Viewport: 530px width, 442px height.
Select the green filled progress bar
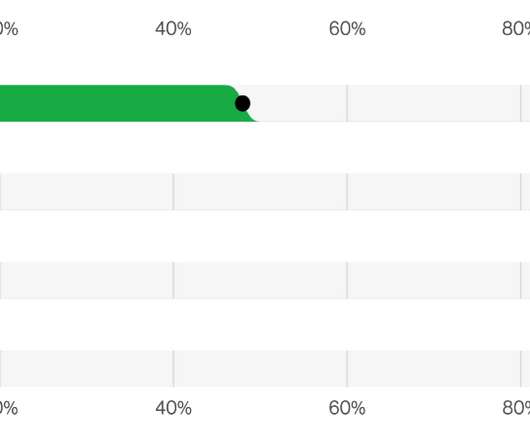click(x=128, y=103)
